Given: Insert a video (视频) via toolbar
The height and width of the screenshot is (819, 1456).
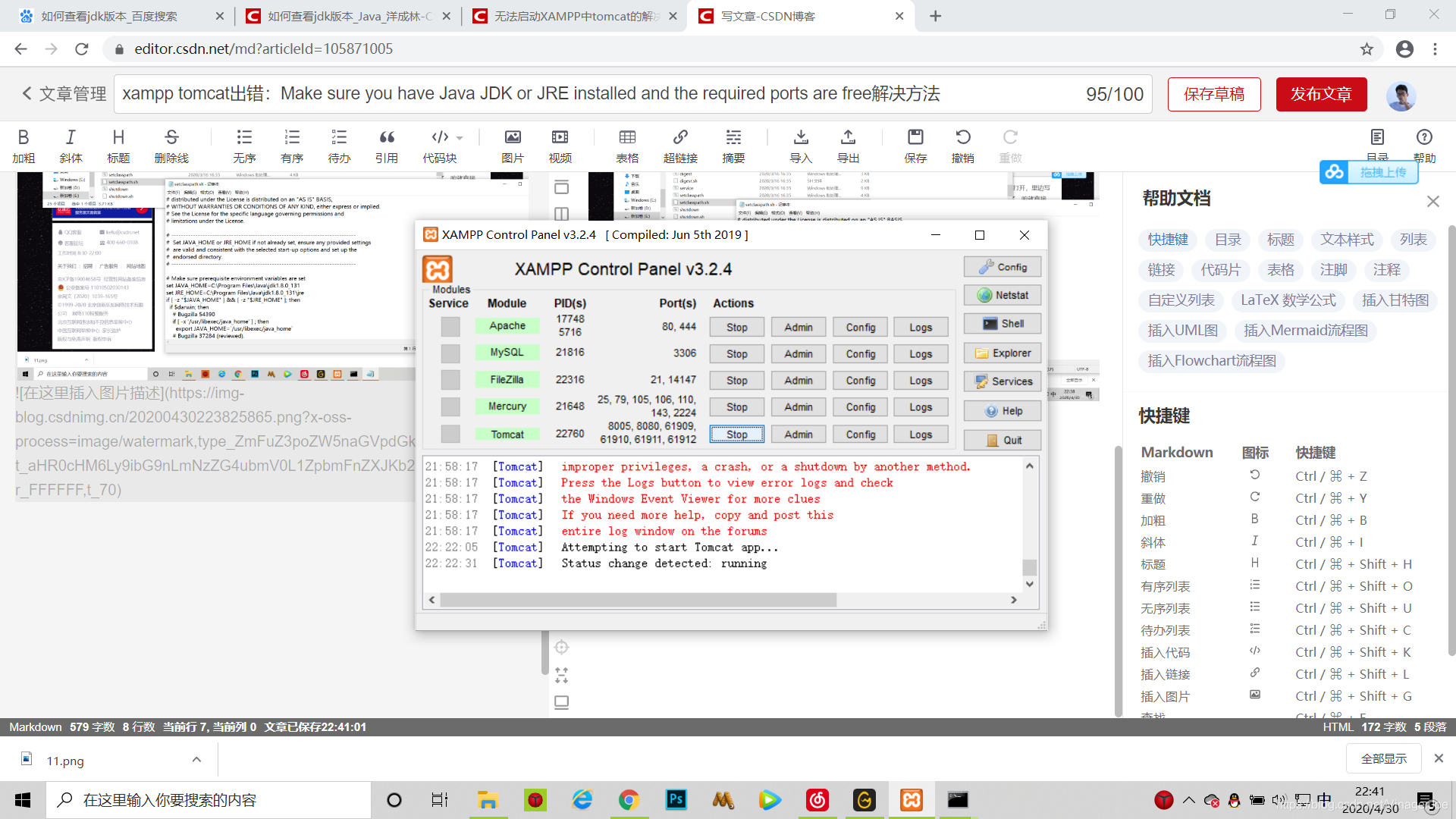Looking at the screenshot, I should click(x=560, y=146).
